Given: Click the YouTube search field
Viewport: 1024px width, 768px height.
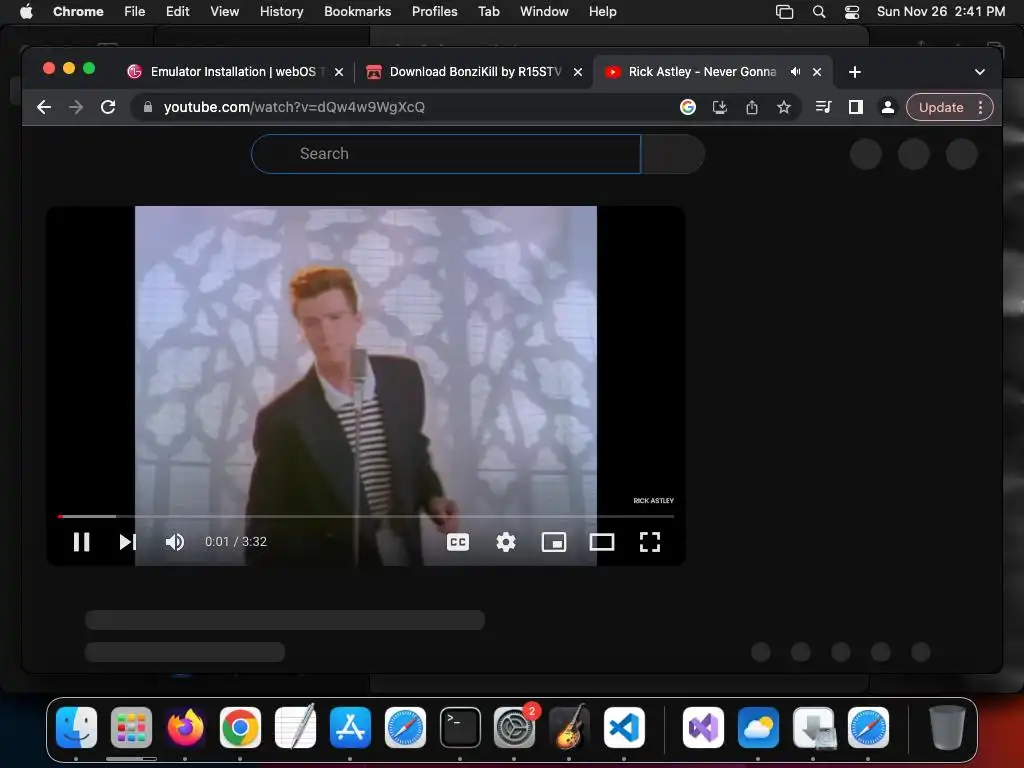Looking at the screenshot, I should 446,154.
